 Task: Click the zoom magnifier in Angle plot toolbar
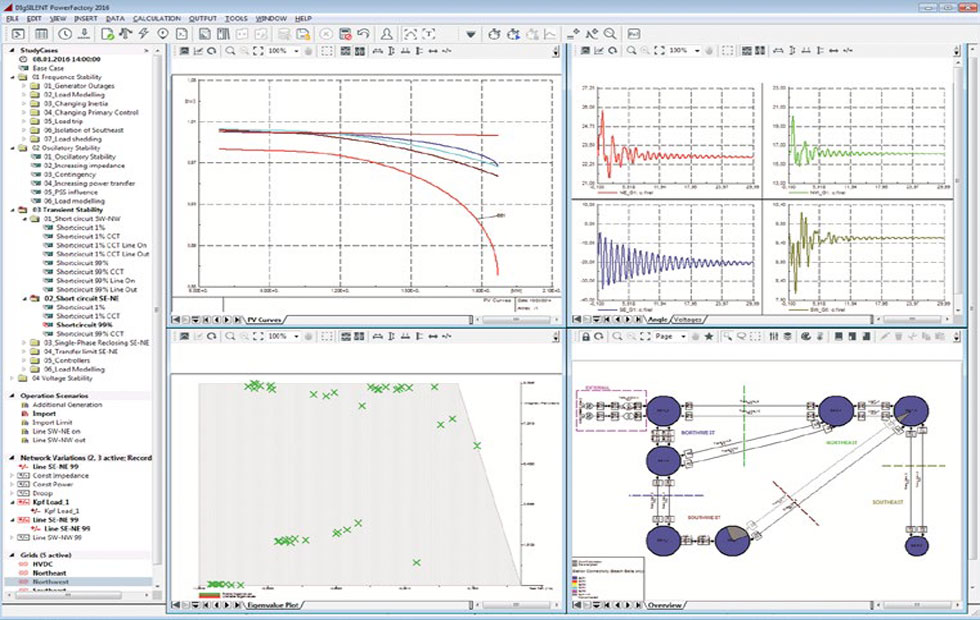pos(632,51)
